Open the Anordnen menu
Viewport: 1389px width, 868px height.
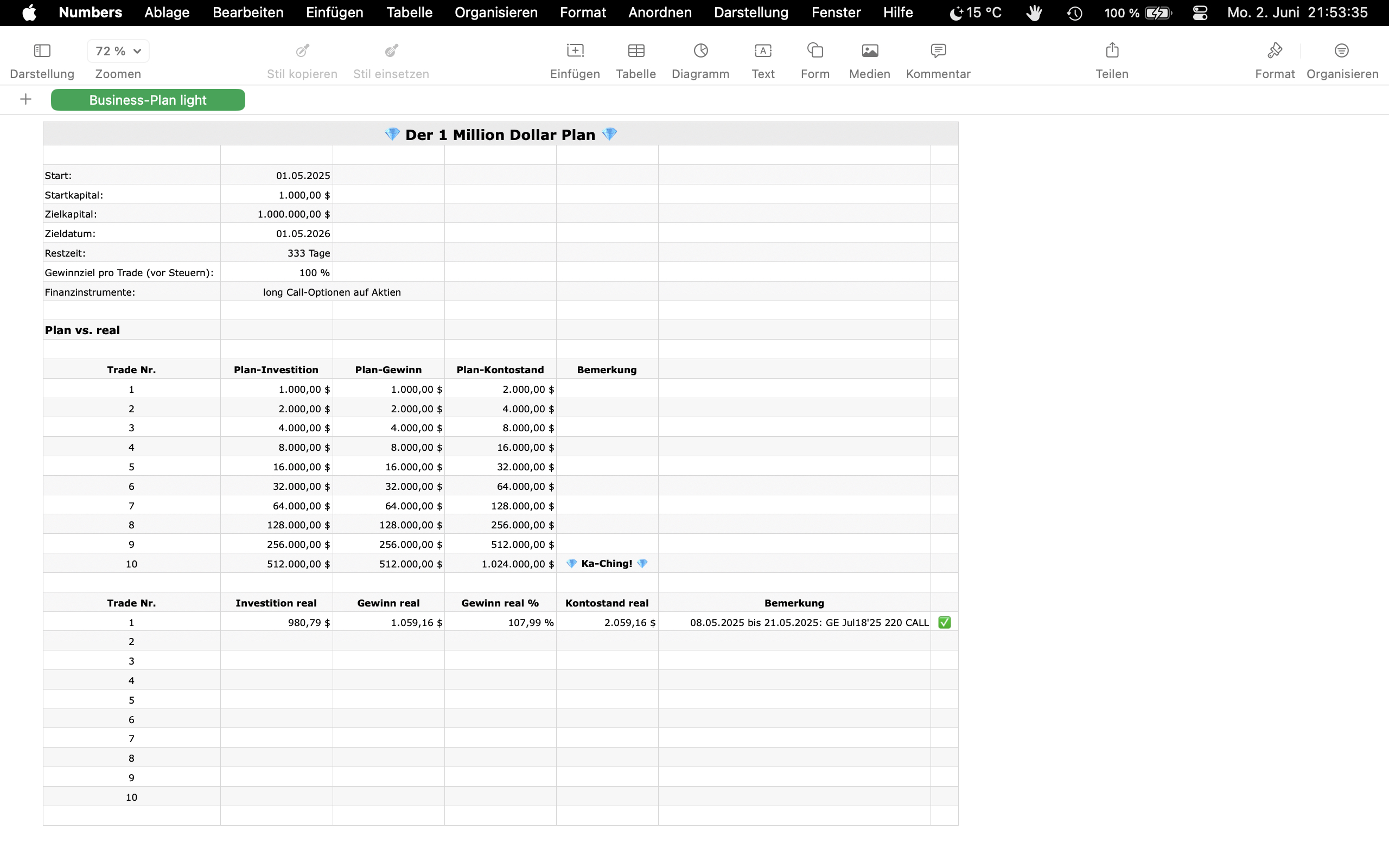[659, 12]
